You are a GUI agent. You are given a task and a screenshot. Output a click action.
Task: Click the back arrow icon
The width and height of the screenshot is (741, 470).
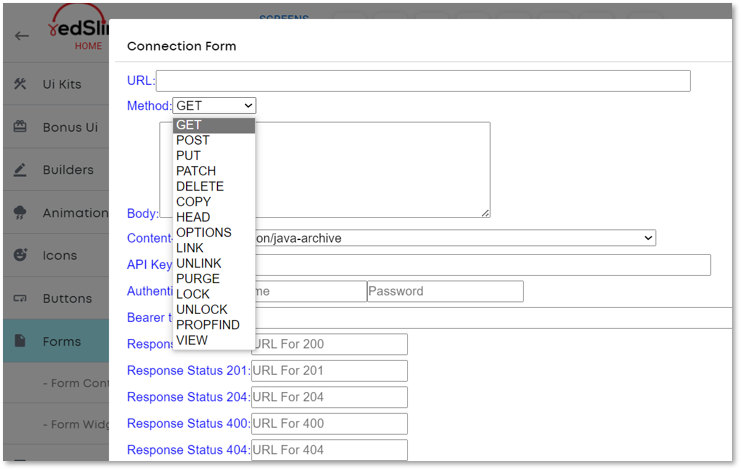[22, 36]
